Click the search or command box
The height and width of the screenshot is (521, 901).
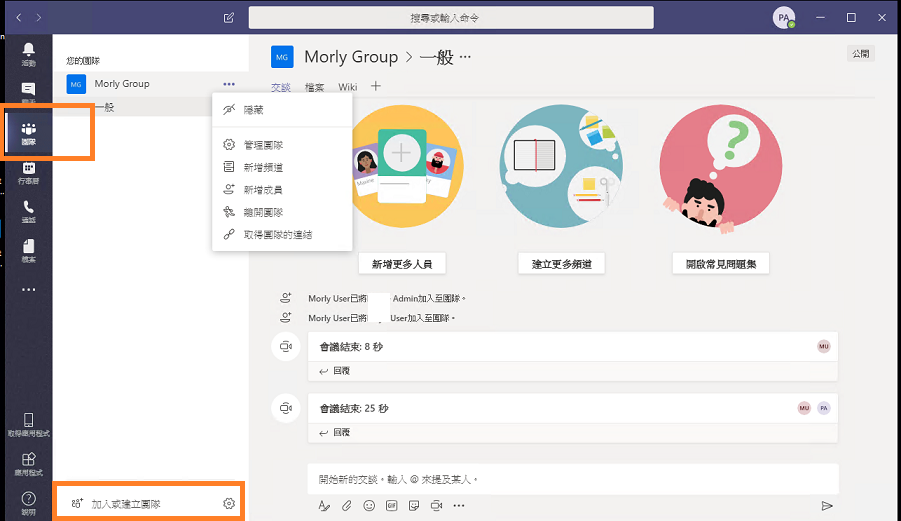[x=451, y=18]
